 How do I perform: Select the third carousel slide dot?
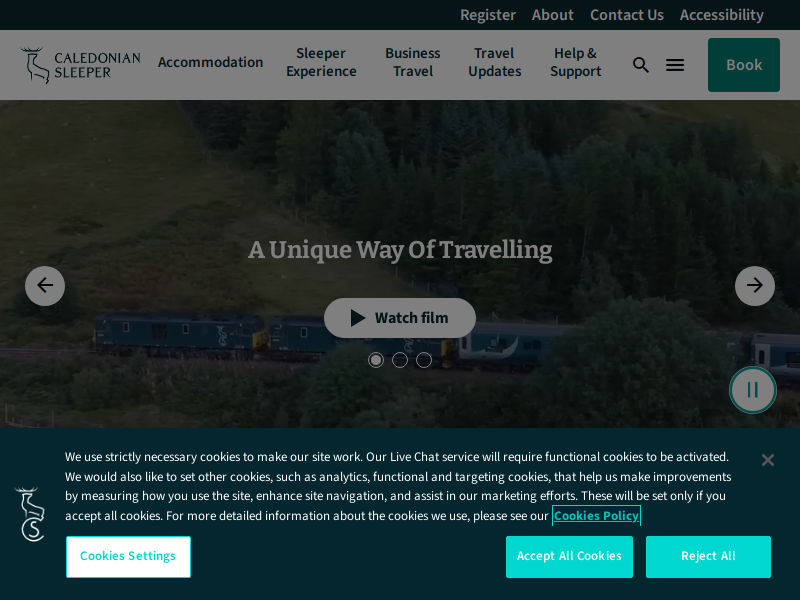(423, 360)
